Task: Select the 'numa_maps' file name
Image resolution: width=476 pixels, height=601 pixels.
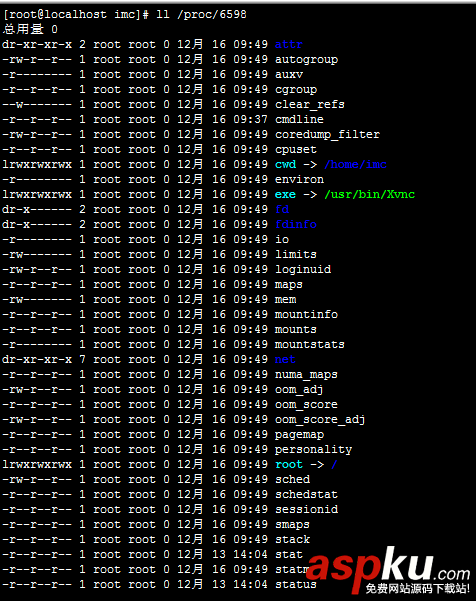Action: pos(306,374)
